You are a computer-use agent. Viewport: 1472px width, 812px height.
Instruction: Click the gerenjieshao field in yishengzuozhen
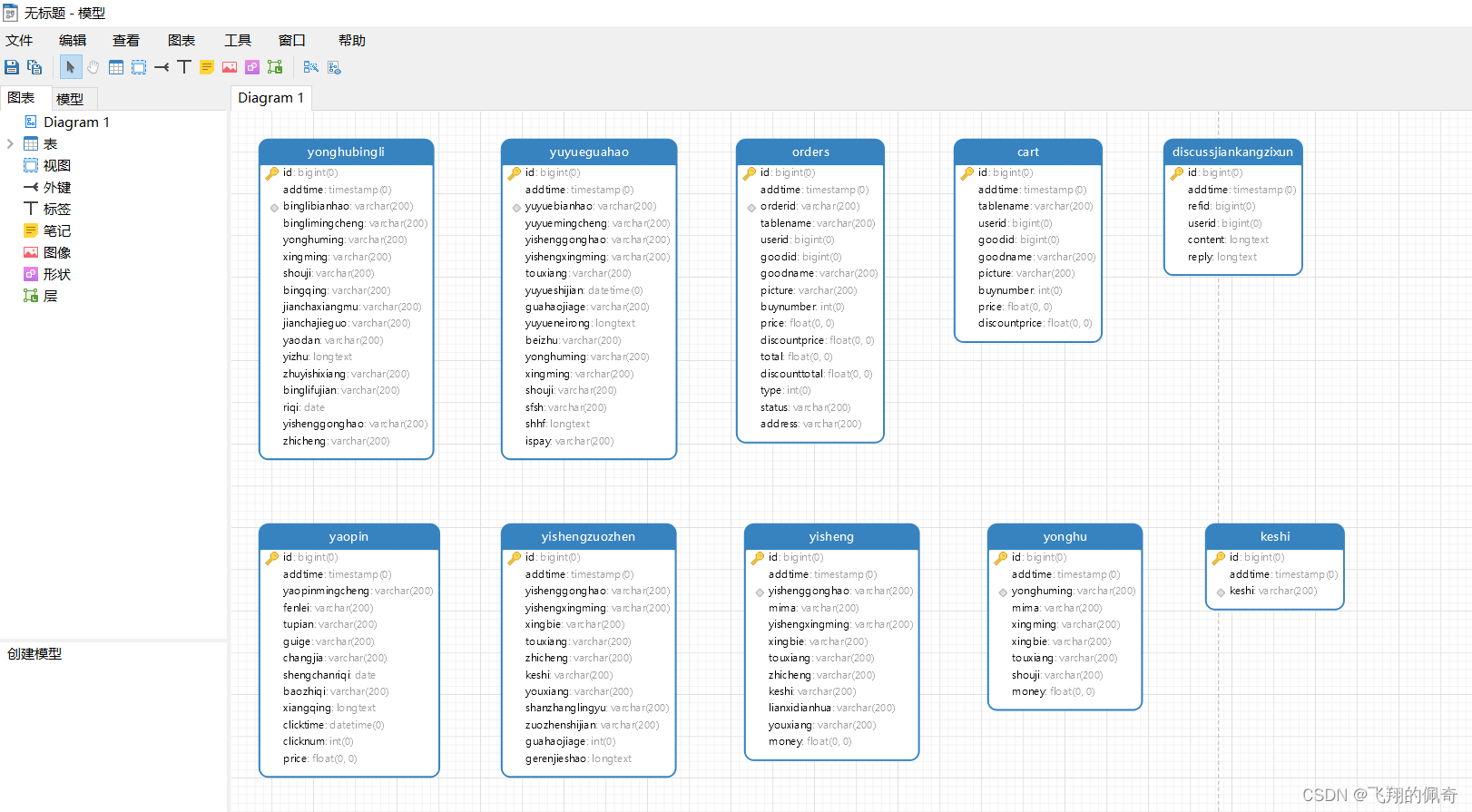(578, 758)
